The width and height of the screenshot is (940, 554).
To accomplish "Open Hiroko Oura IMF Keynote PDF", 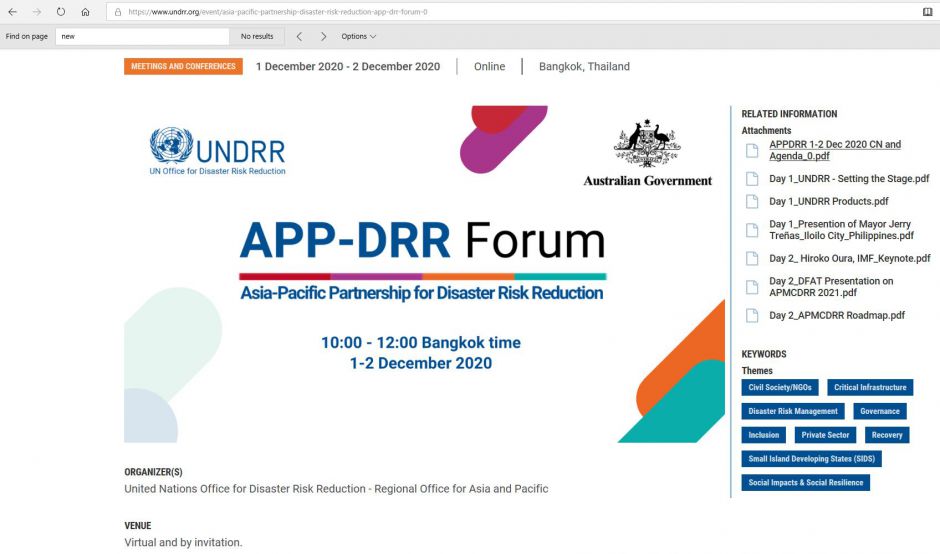I will (849, 258).
